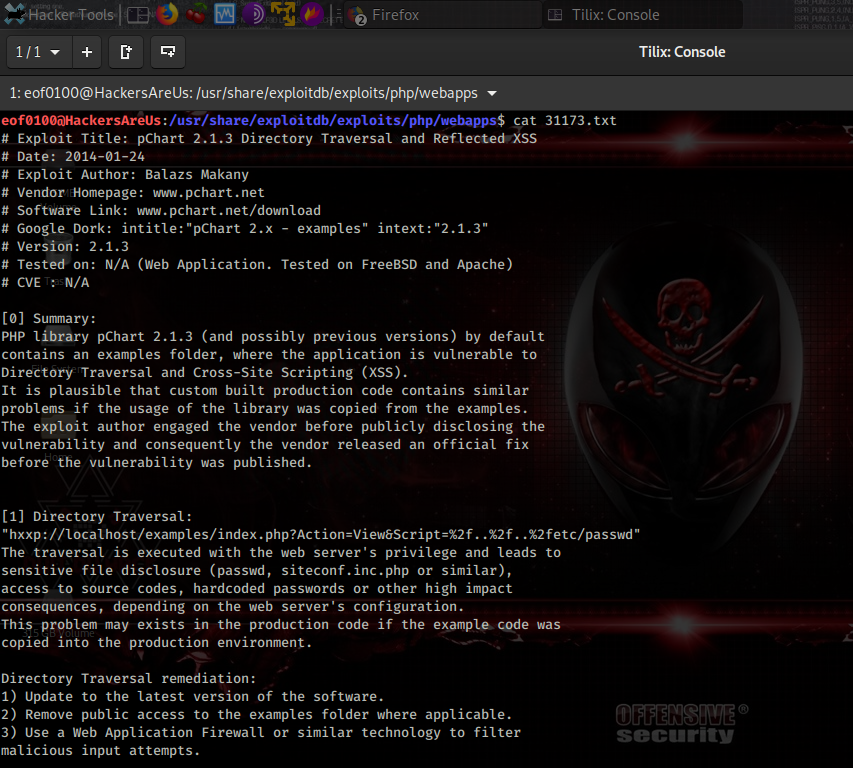Add a new session with plus button
This screenshot has width=853, height=768.
tap(87, 52)
